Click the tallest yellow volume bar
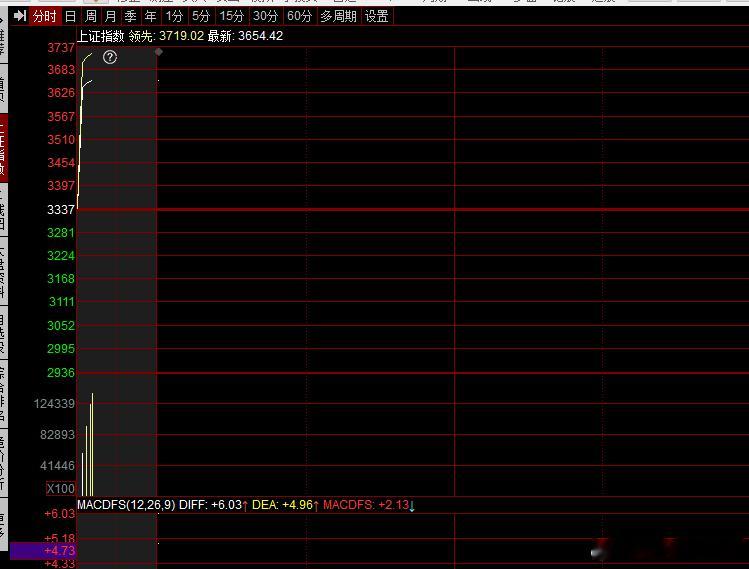This screenshot has height=569, width=749. (x=93, y=444)
